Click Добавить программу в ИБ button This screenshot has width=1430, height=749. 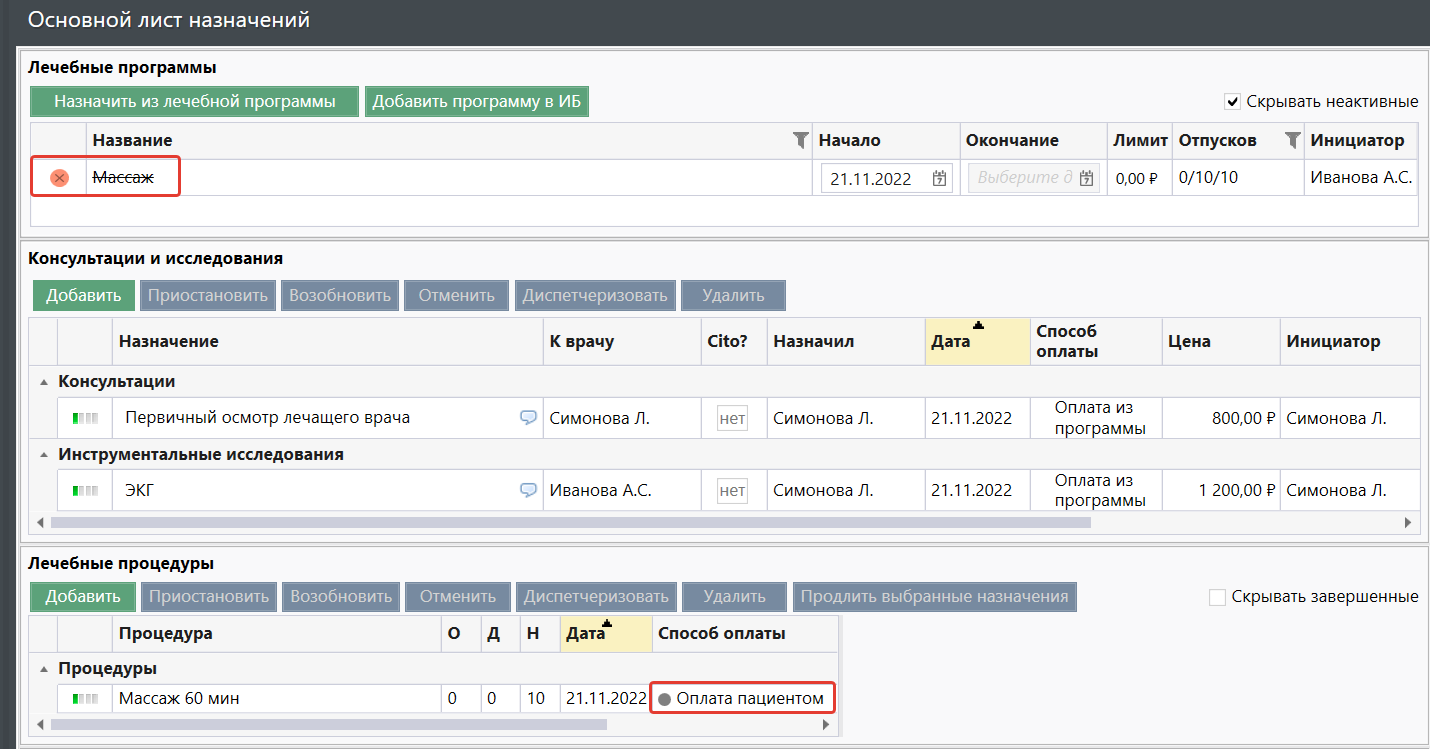pos(476,101)
